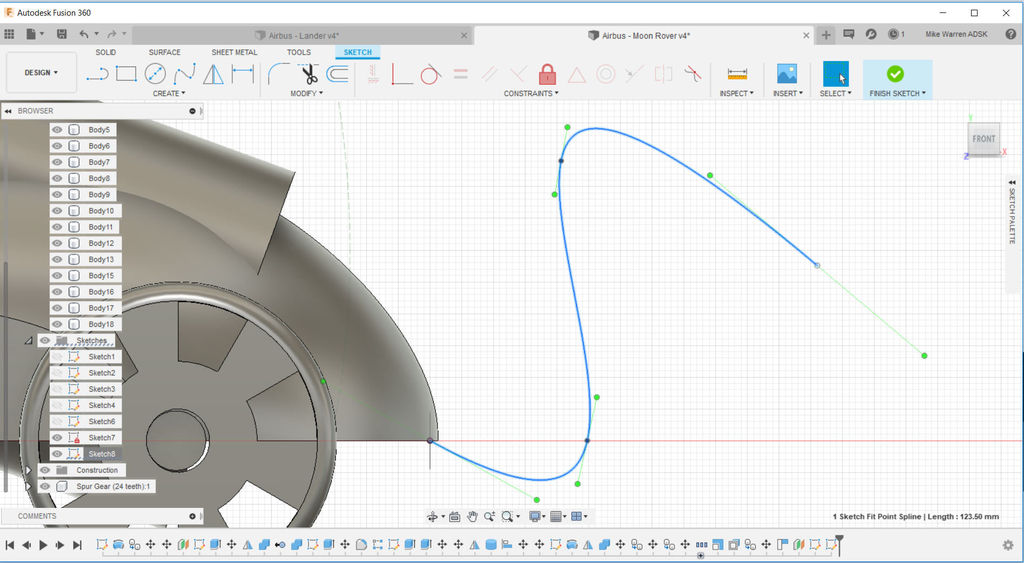This screenshot has height=563, width=1024.
Task: Open the CONSTRAINTS dropdown menu
Action: click(531, 93)
